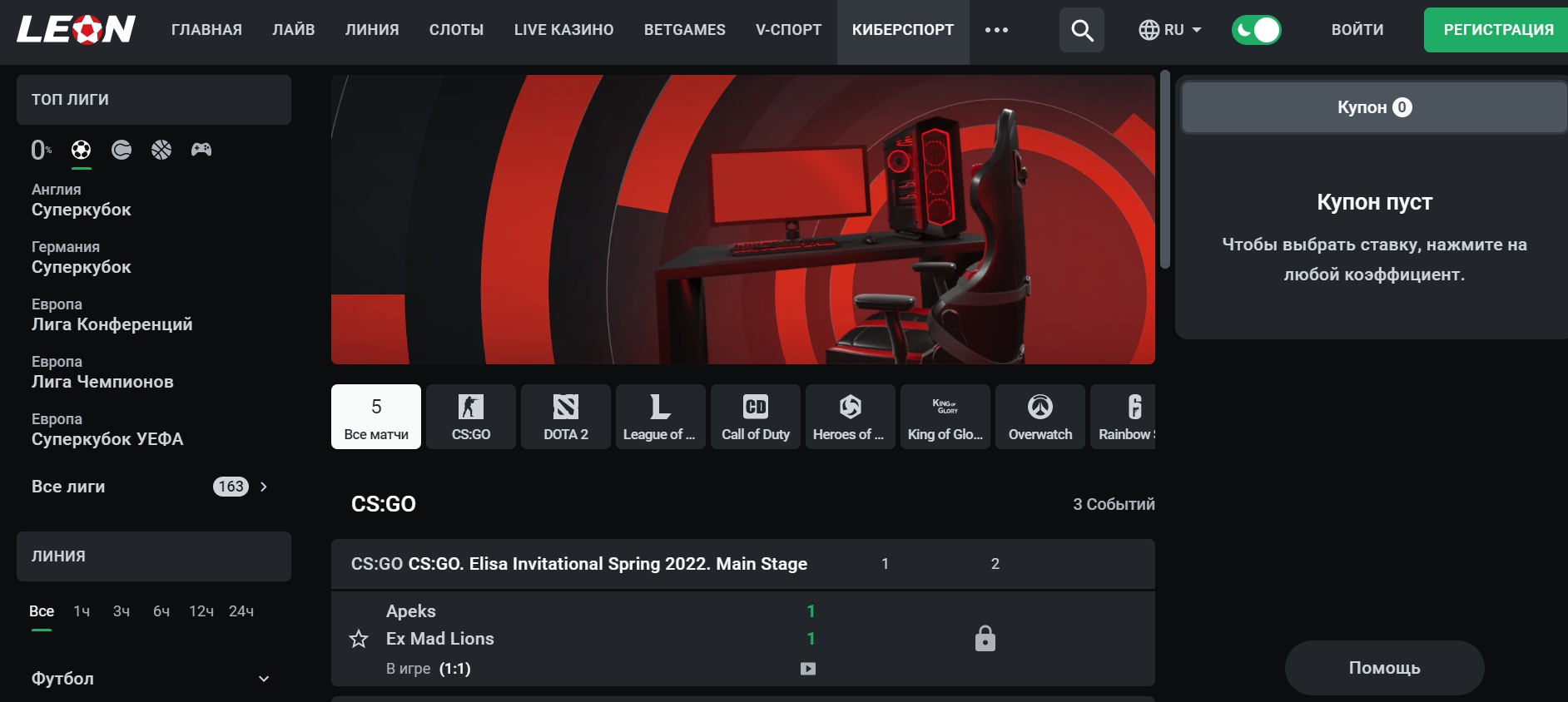The image size is (1568, 702).
Task: Click the page vertical scrollbar
Action: (1165, 171)
